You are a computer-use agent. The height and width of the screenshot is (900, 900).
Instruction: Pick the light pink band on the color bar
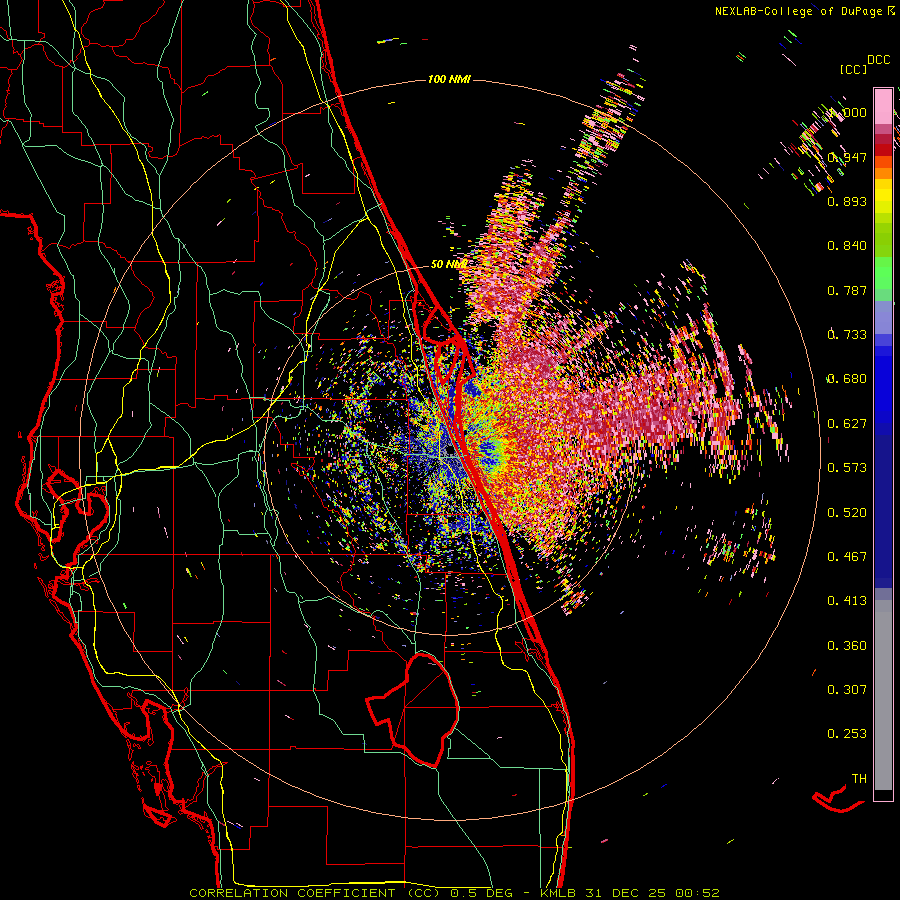click(883, 106)
